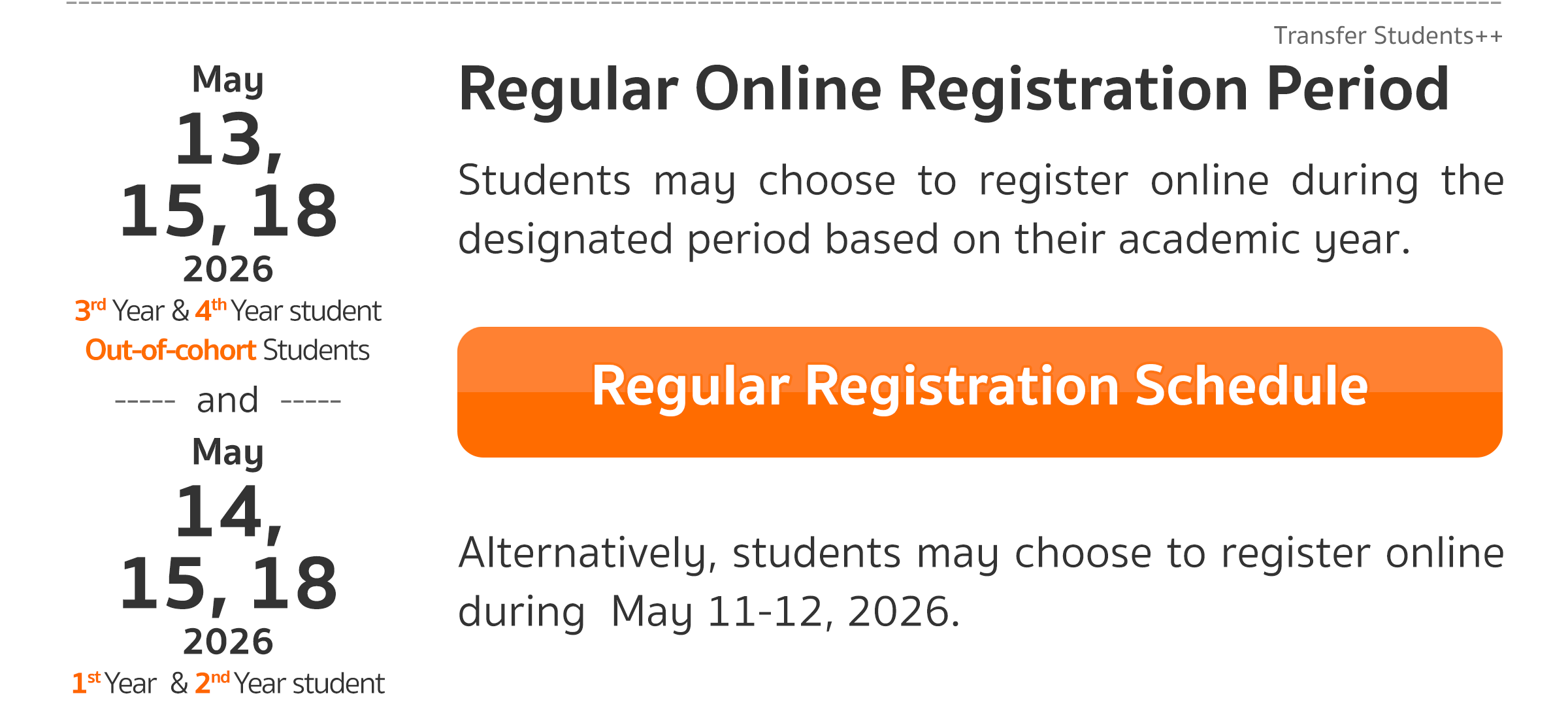The height and width of the screenshot is (719, 1568).
Task: Click the 'May' label above 13
Action: click(227, 80)
